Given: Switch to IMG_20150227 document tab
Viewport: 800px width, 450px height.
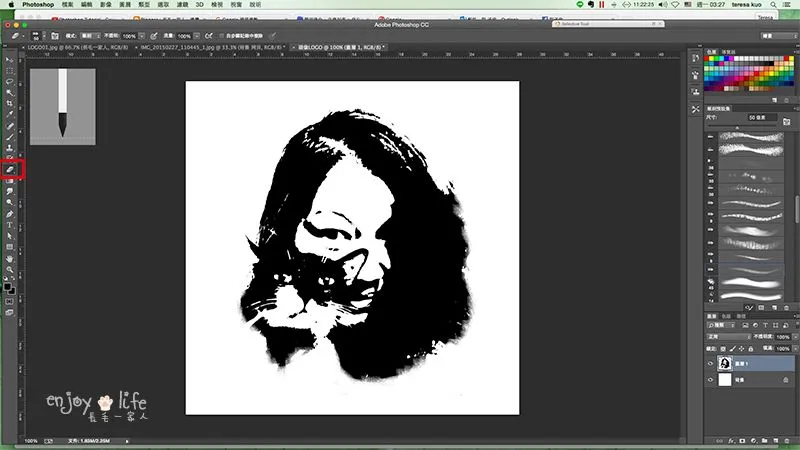Looking at the screenshot, I should pos(211,47).
